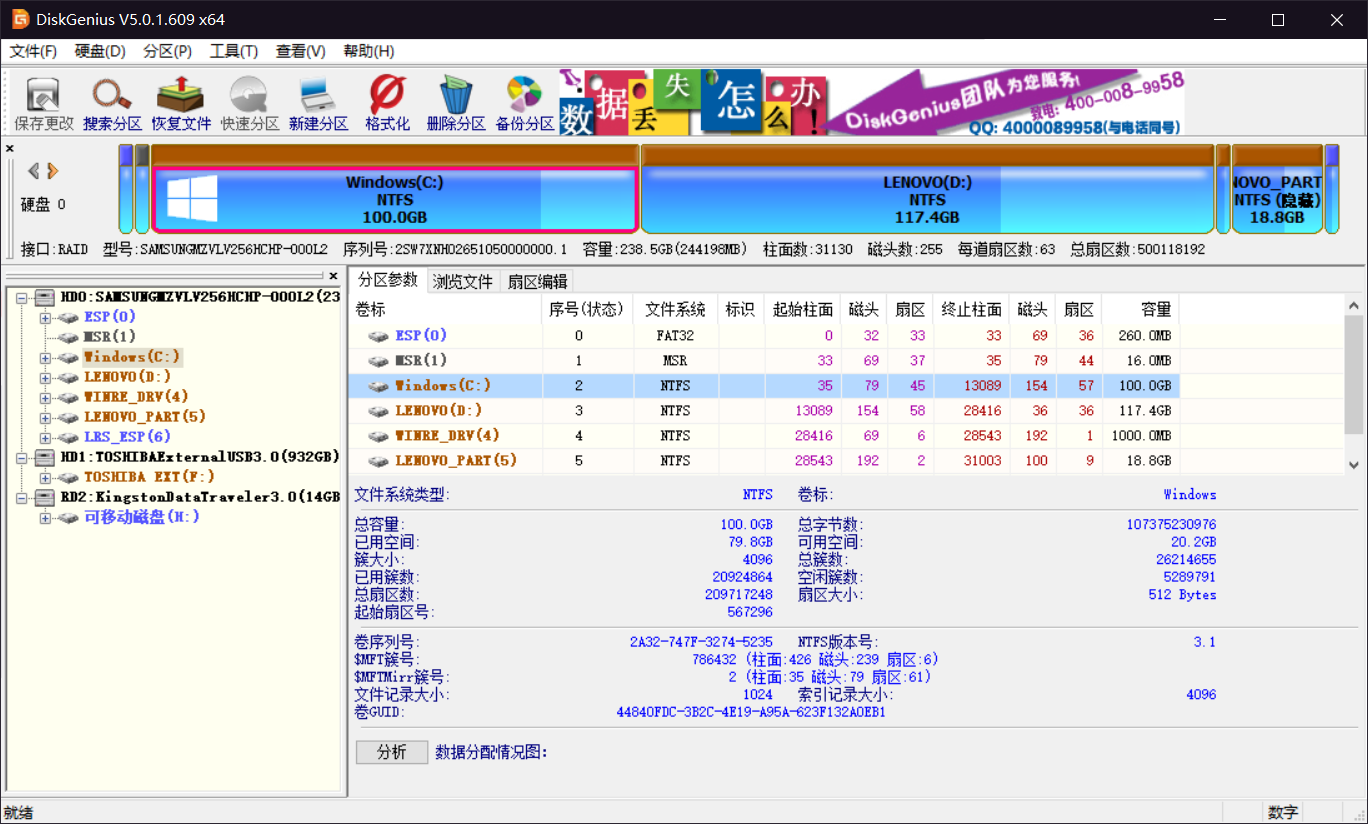Click the 起始柱面 column header
Image resolution: width=1368 pixels, height=824 pixels.
802,310
